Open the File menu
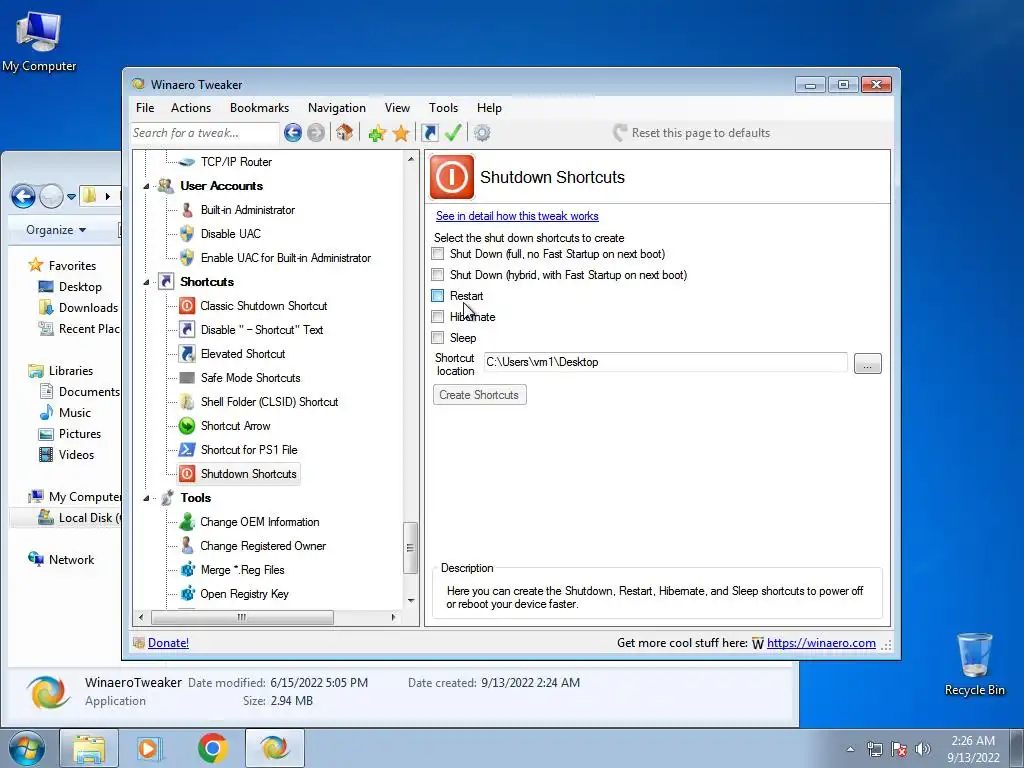1024x768 pixels. pos(145,108)
